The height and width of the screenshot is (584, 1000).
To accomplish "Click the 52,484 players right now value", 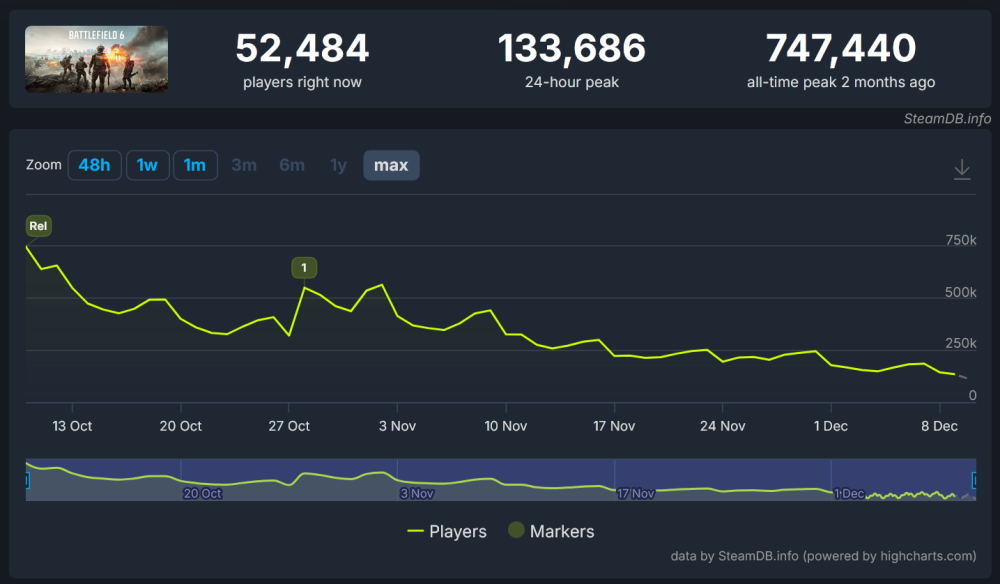I will coord(302,48).
